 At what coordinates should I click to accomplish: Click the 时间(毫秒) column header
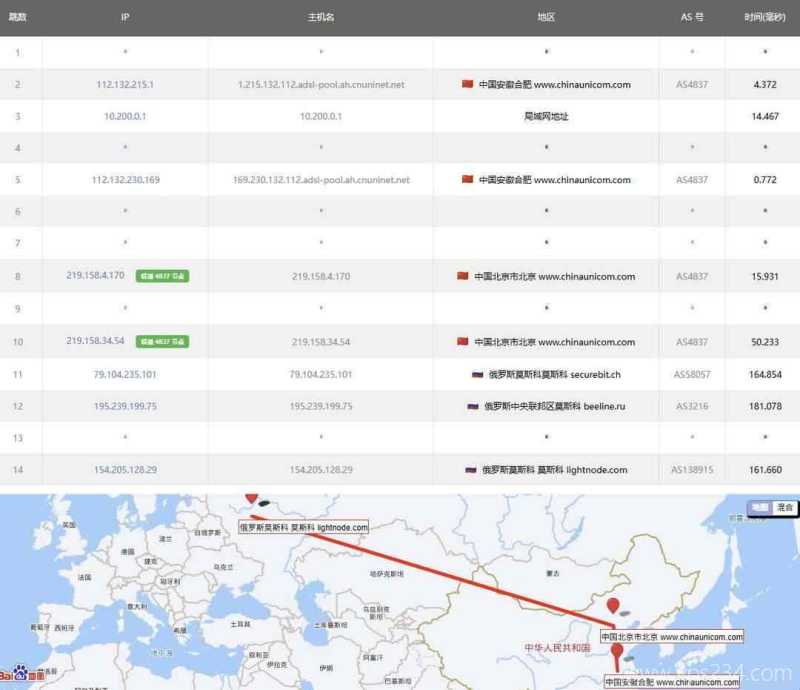tap(765, 17)
